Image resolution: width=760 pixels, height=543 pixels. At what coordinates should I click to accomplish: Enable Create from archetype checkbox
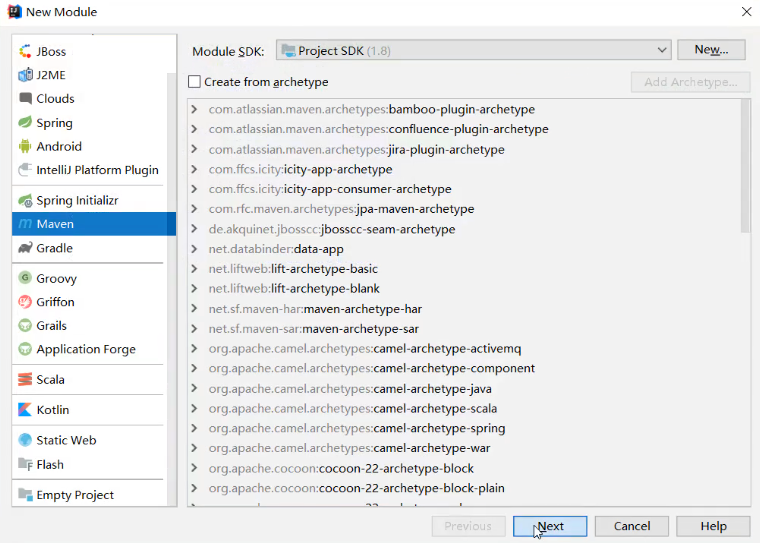coord(195,82)
